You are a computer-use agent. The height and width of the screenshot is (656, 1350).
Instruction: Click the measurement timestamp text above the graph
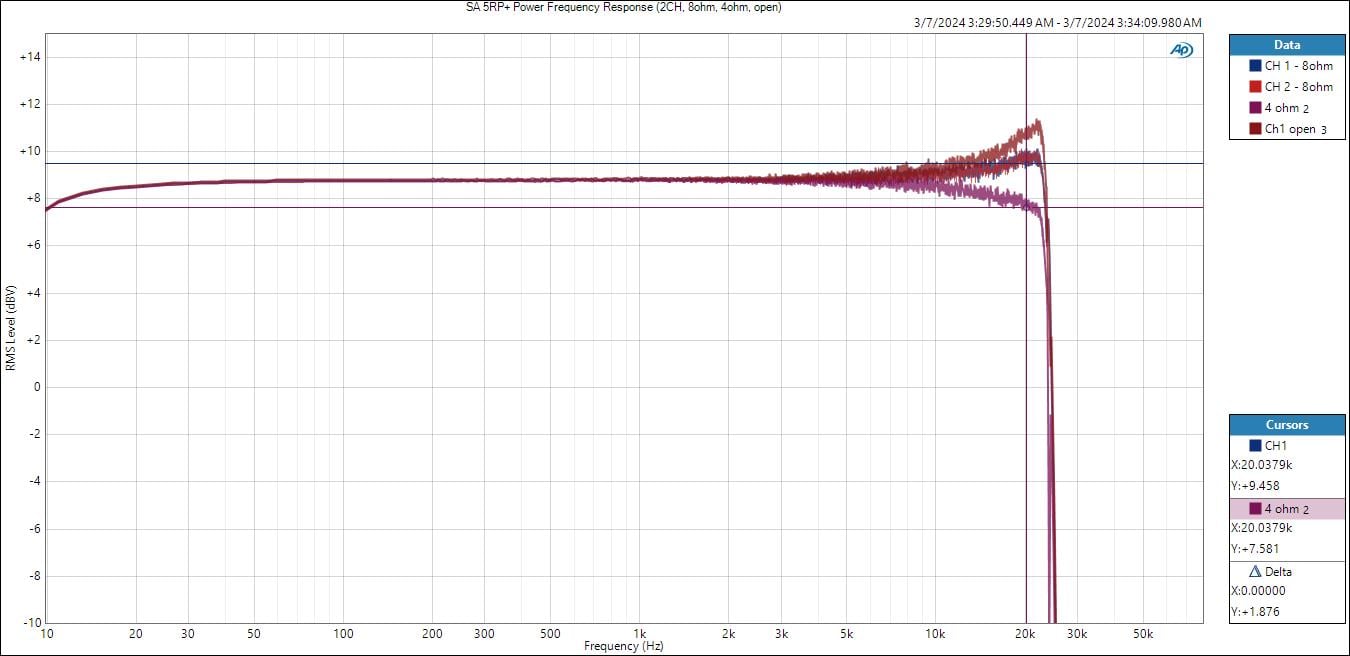(1058, 23)
